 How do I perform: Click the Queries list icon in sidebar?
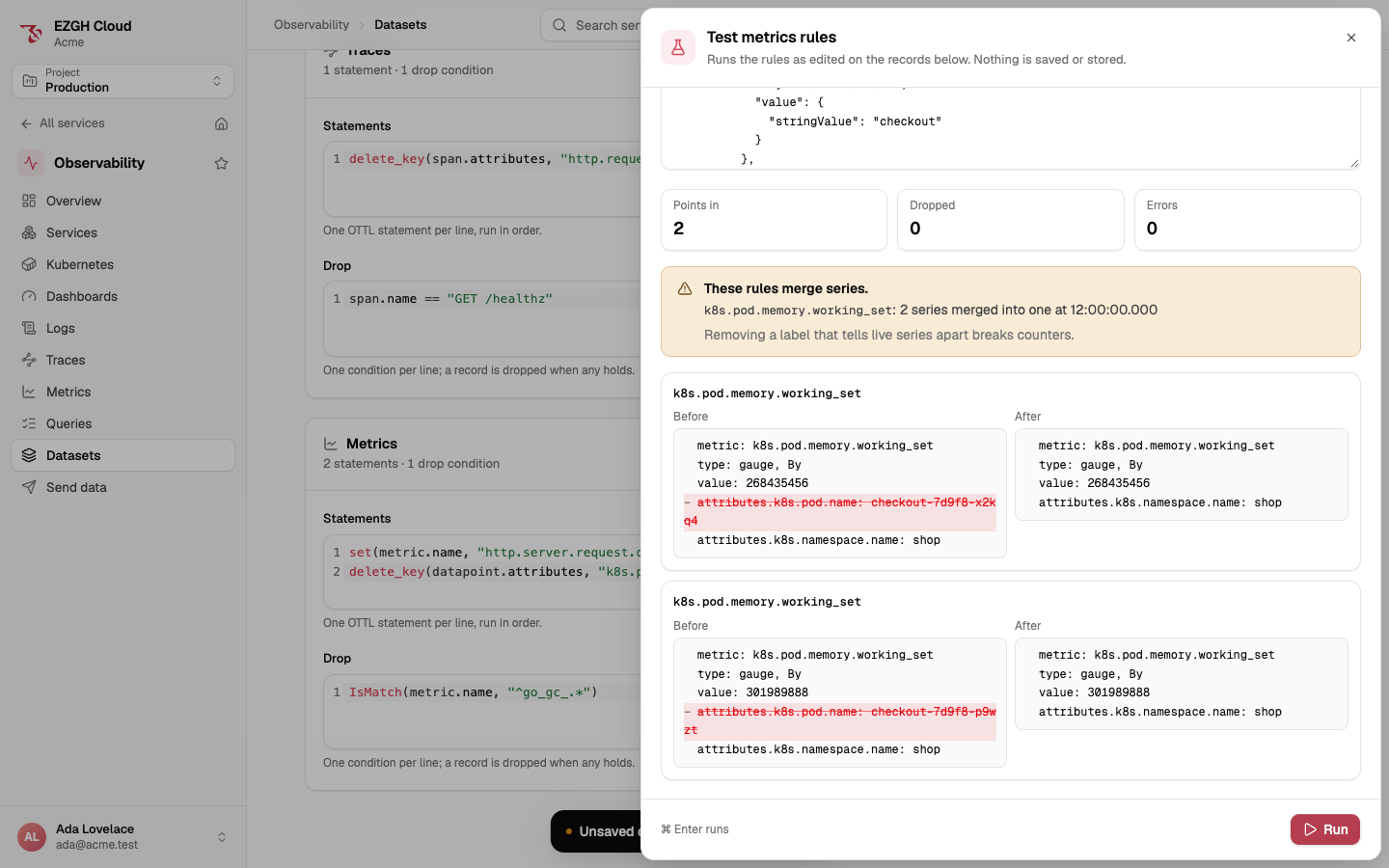coord(29,423)
